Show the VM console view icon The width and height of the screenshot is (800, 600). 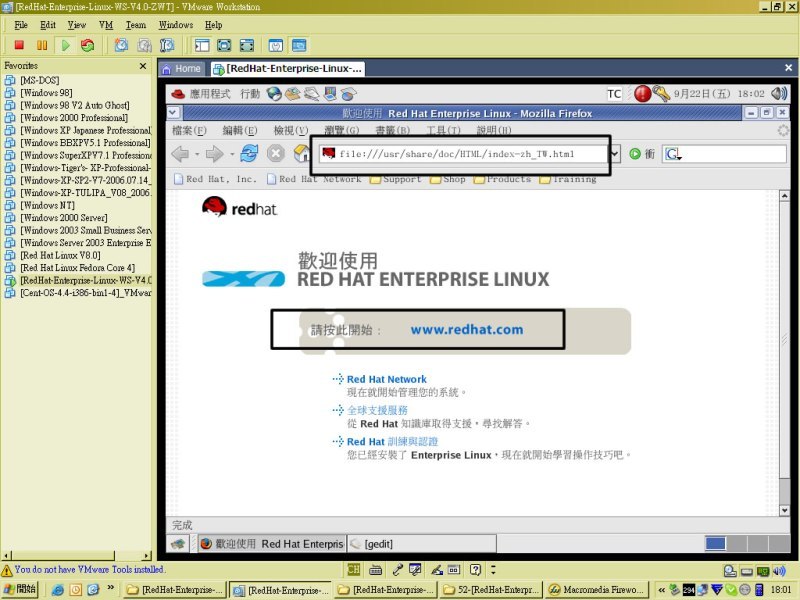pos(299,45)
